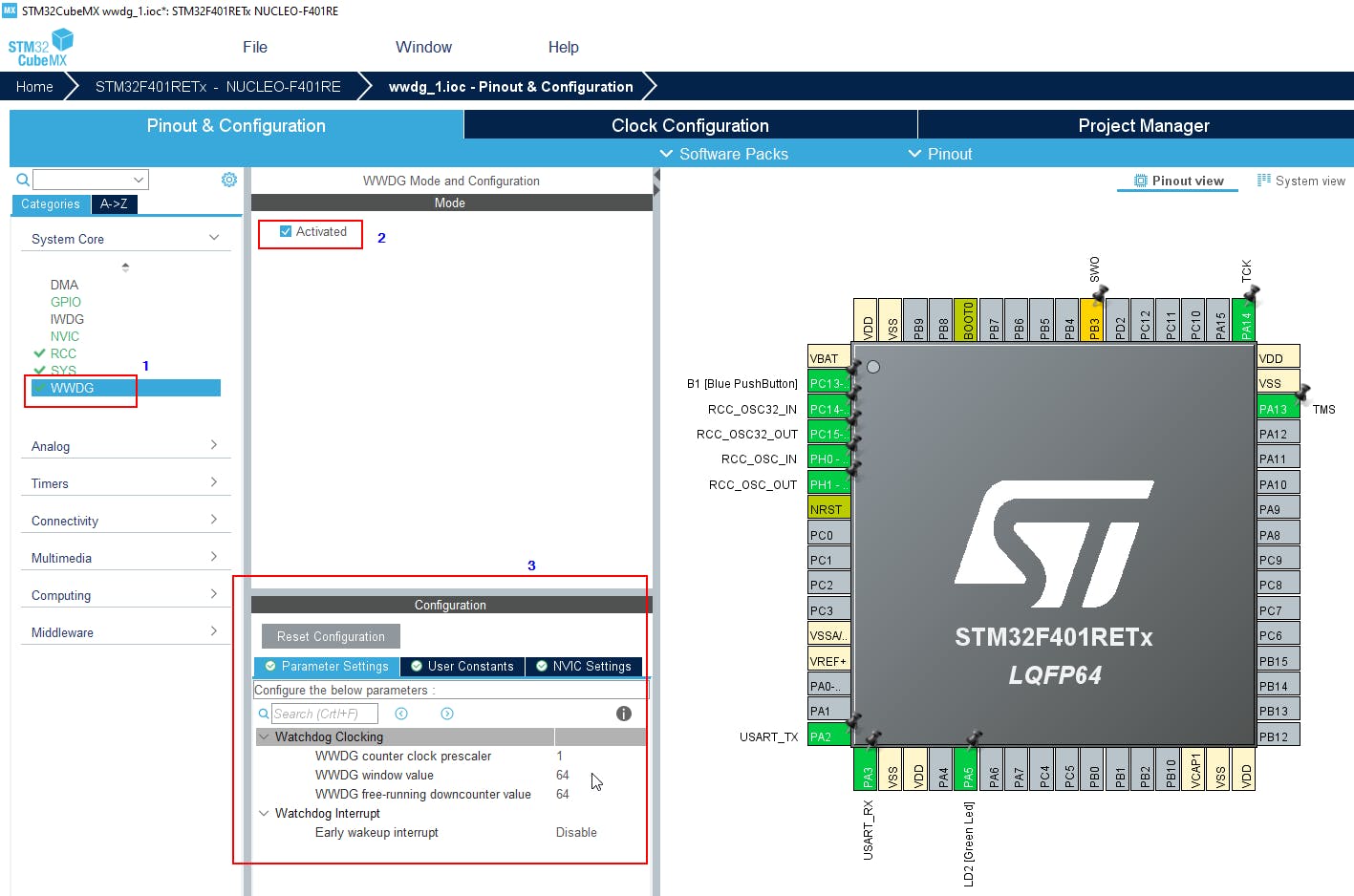Click STM32F401RETx NUCLEO-F401RE breadcrumb

[218, 86]
